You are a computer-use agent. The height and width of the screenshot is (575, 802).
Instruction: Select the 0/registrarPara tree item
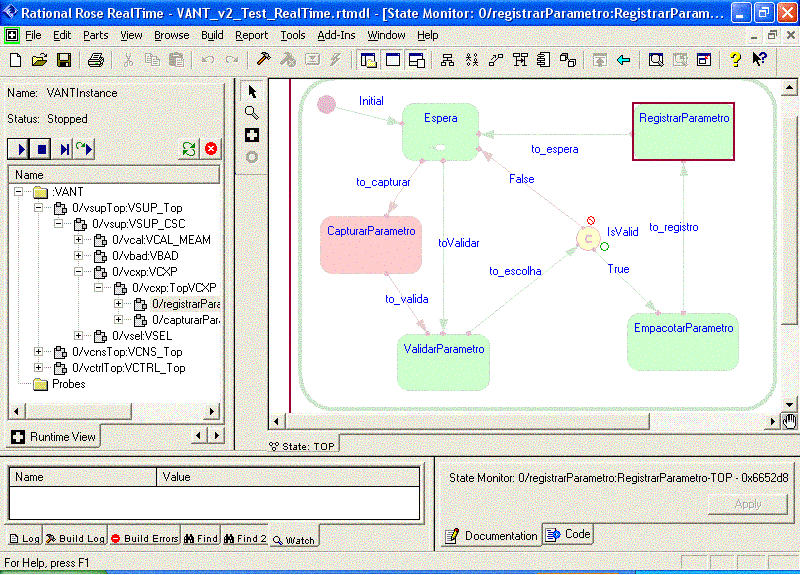tap(186, 304)
